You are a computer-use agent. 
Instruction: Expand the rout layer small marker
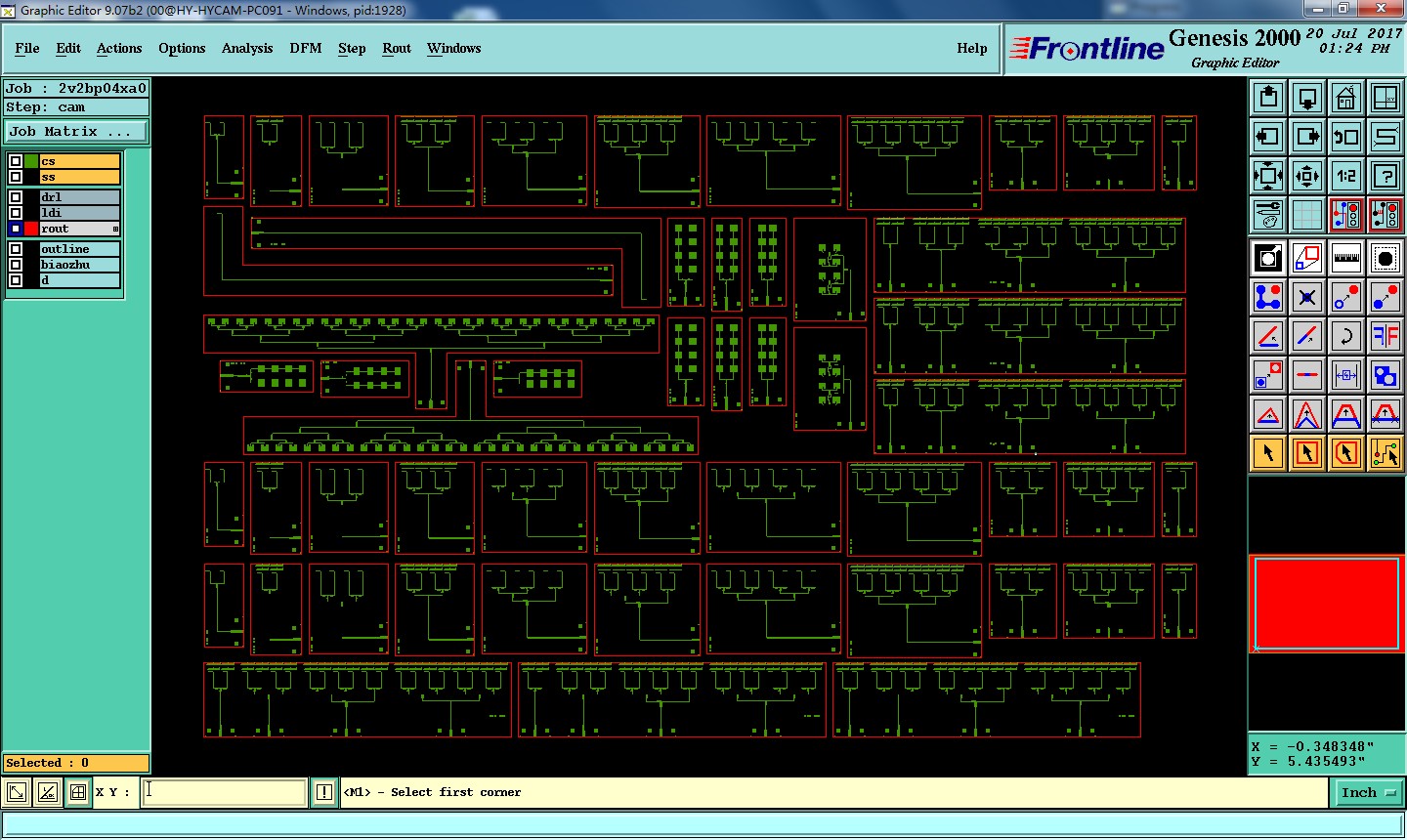tap(115, 230)
